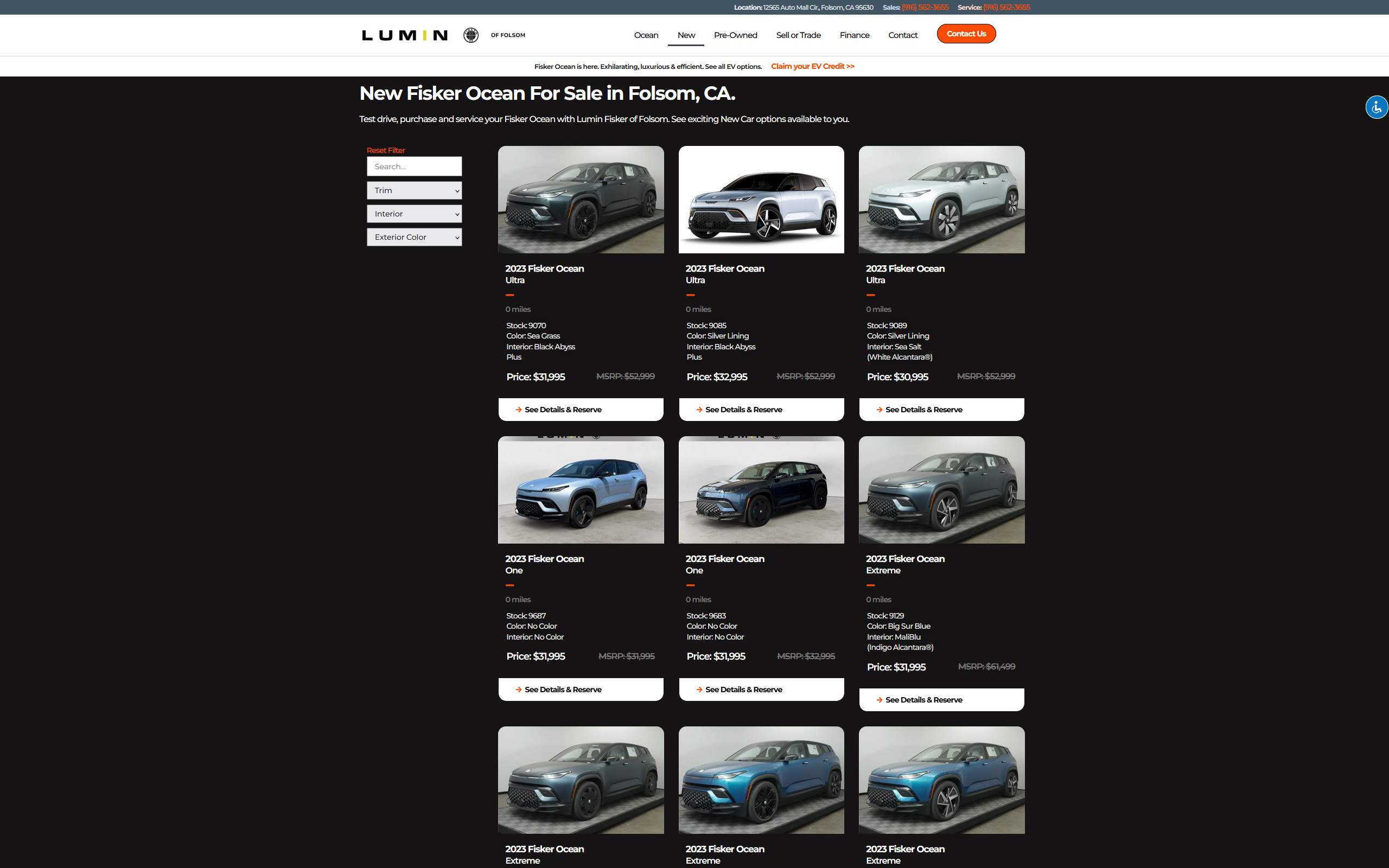
Task: Open the Trim filter dropdown
Action: pos(414,190)
